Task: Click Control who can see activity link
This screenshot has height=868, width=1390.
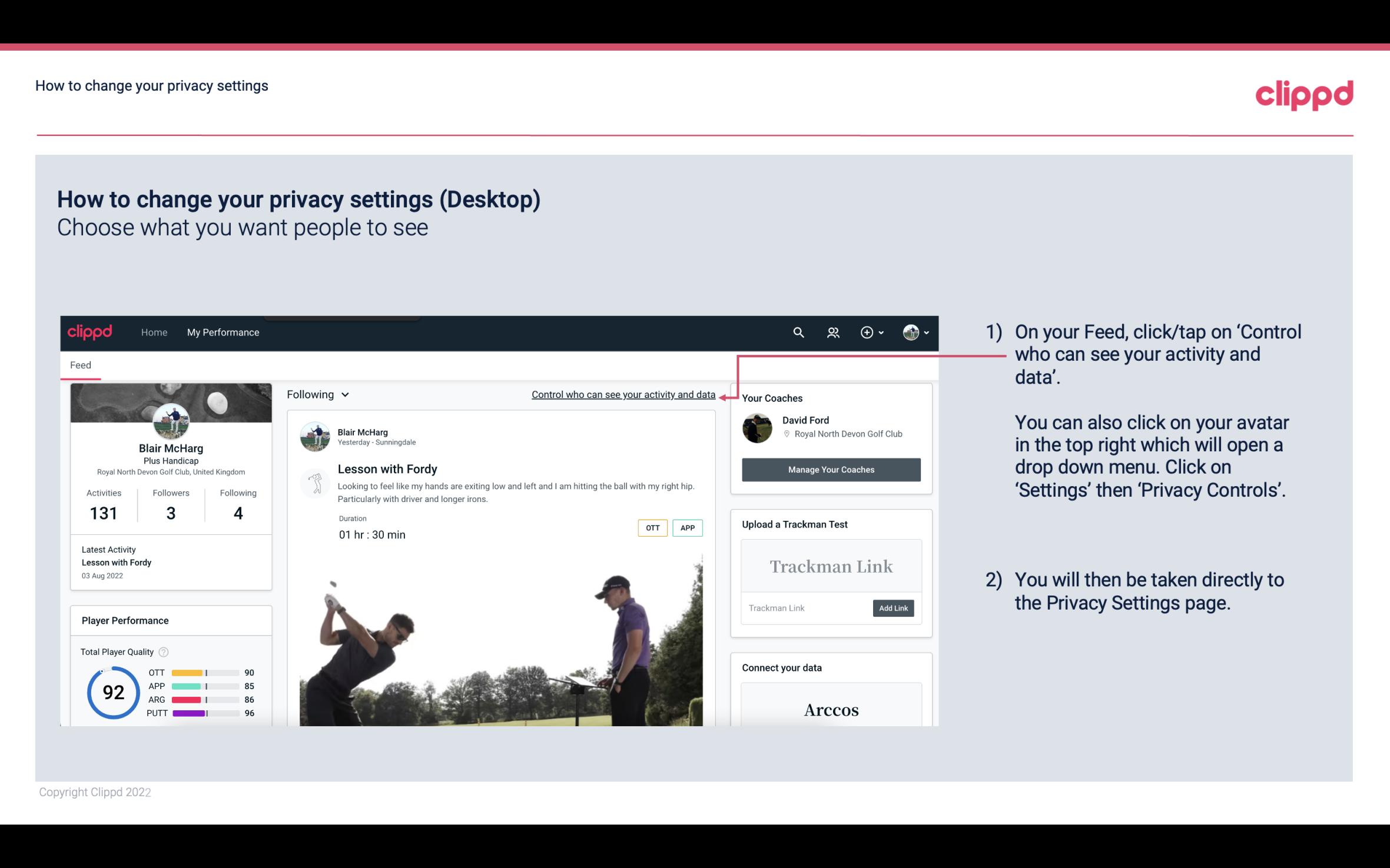Action: coord(623,394)
